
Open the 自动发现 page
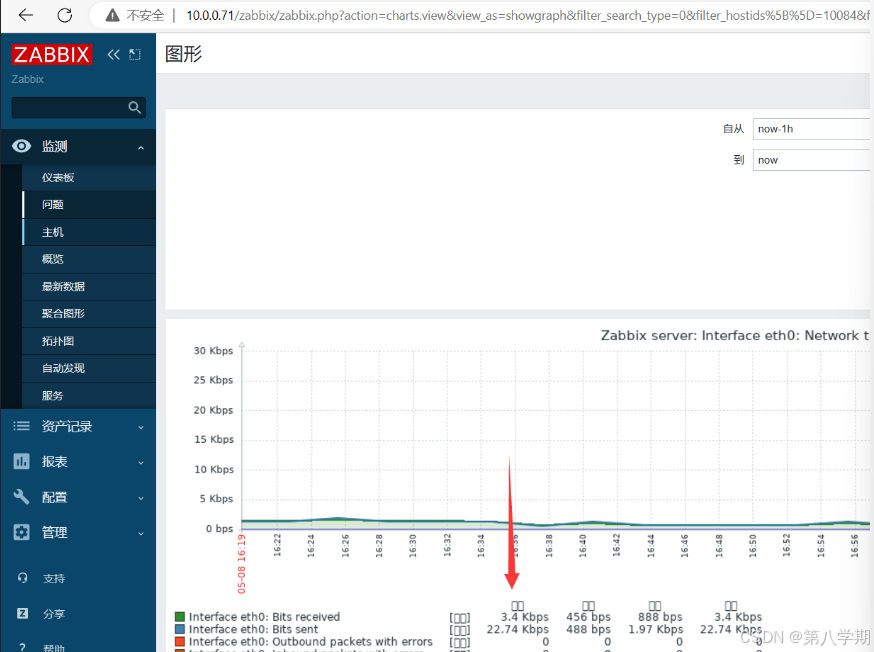click(x=63, y=368)
